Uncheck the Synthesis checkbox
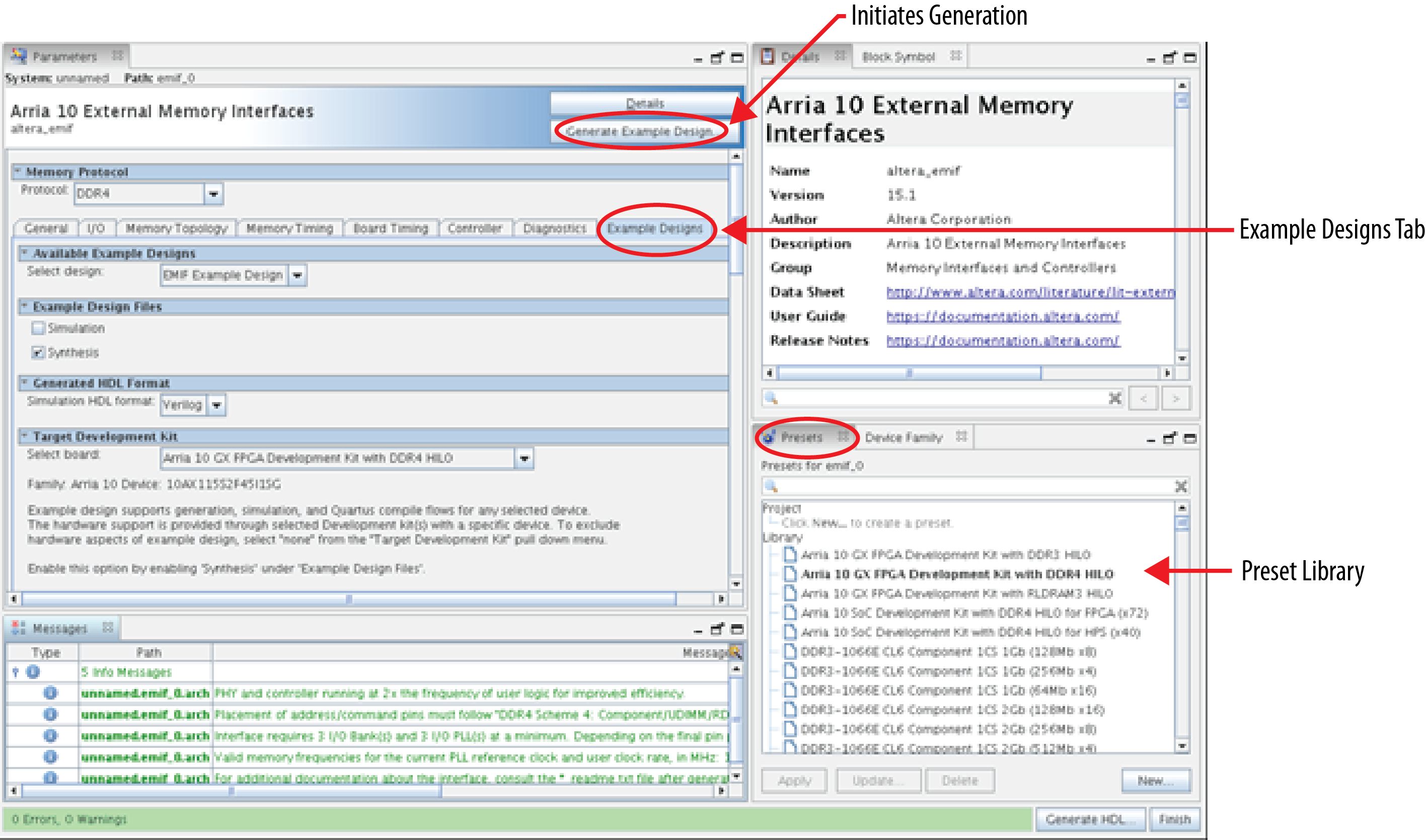This screenshot has width=1426, height=840. (x=38, y=353)
